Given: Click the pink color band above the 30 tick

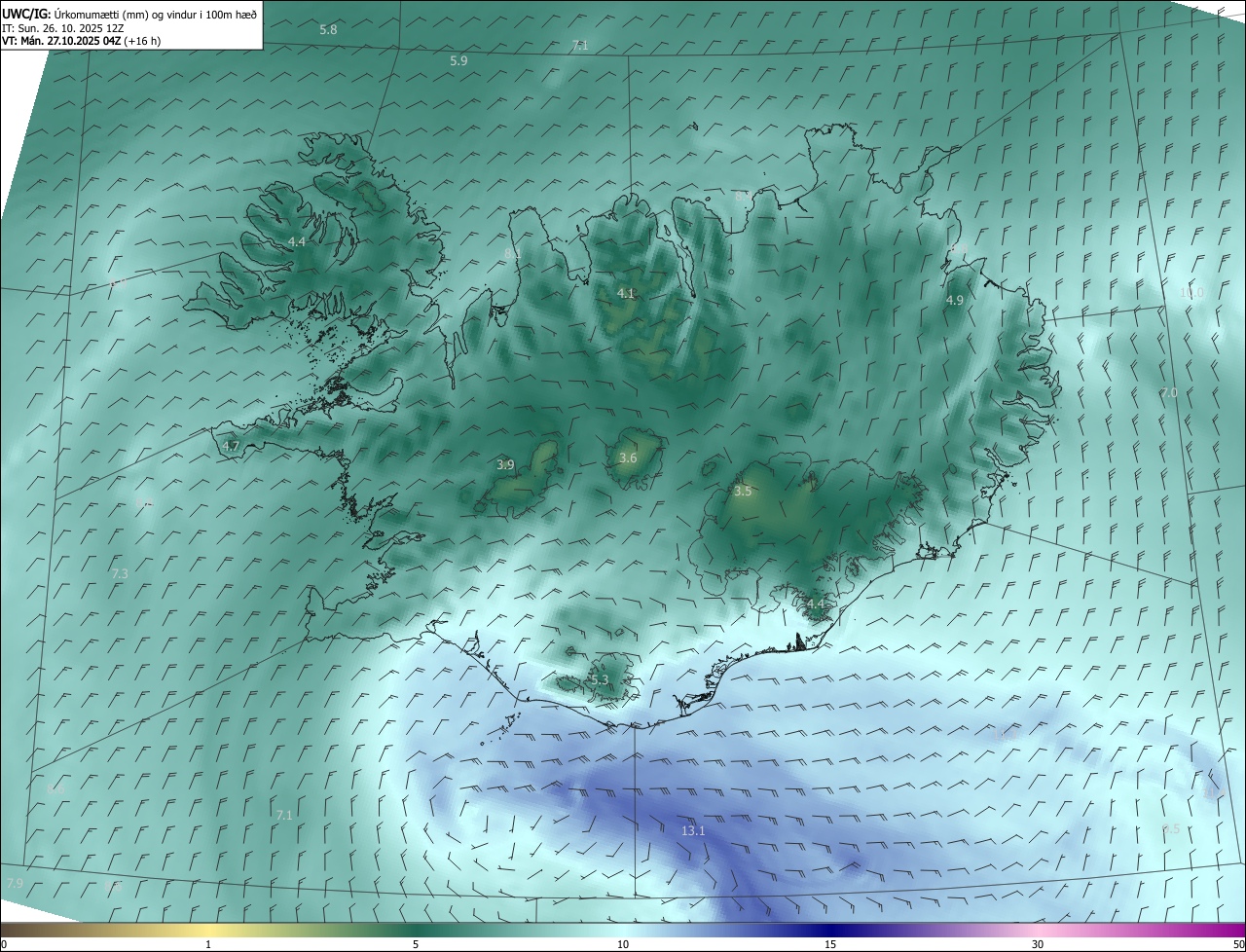Looking at the screenshot, I should click(x=1038, y=930).
